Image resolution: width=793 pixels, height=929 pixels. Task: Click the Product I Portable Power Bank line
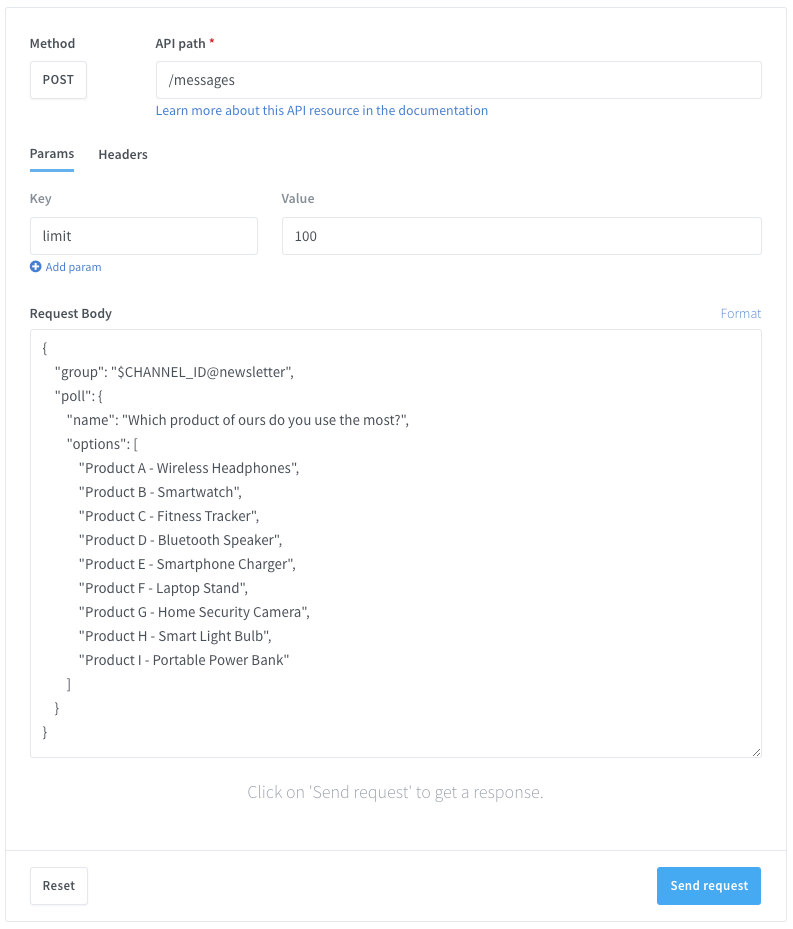(184, 660)
